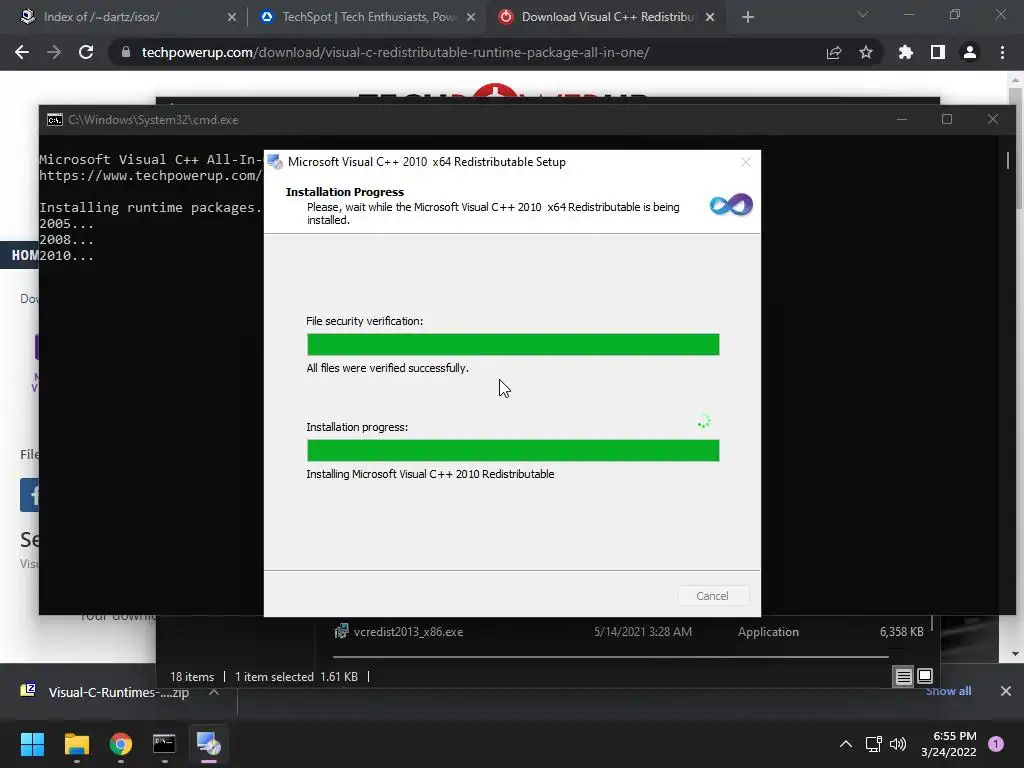The image size is (1024, 768).
Task: Open Windows Start menu
Action: 32,744
